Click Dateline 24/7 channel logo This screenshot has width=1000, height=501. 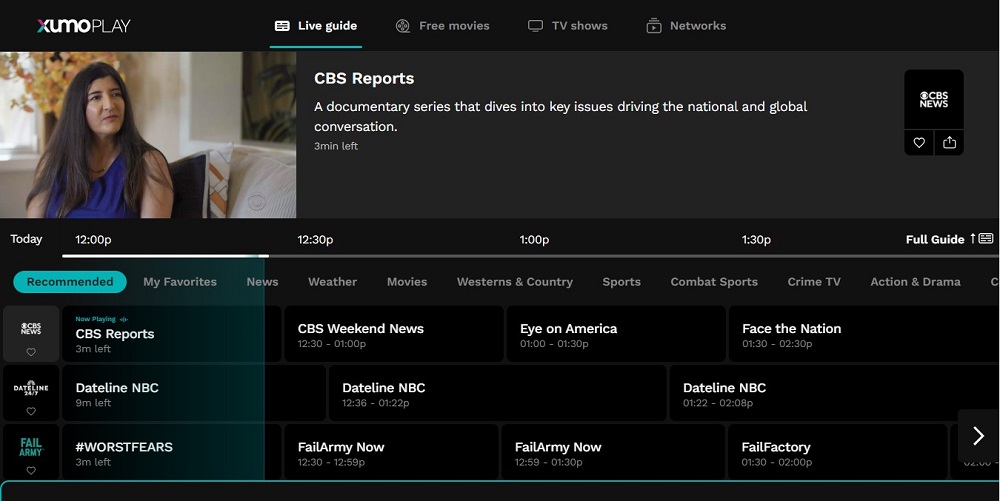31,388
